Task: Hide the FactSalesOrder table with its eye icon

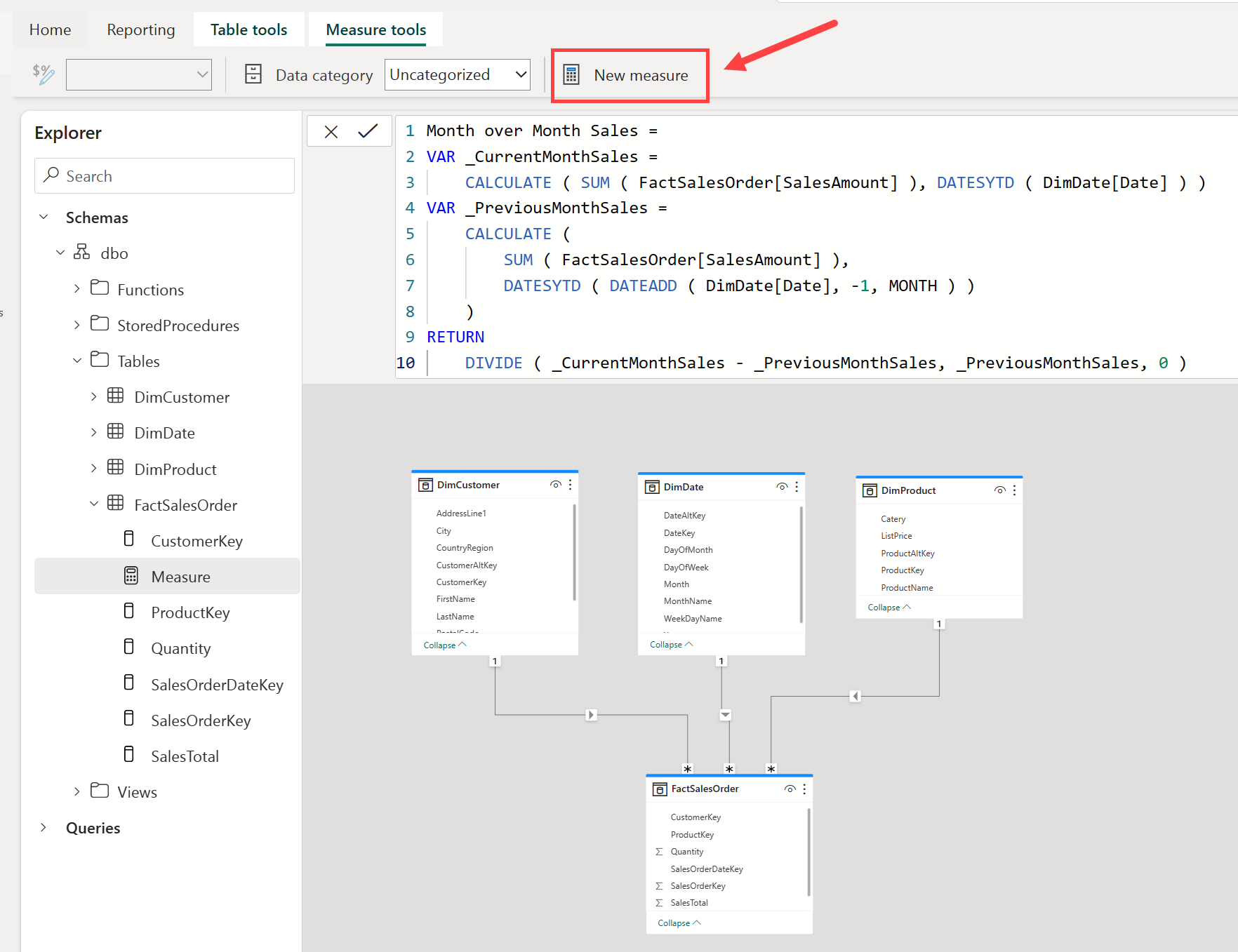Action: (790, 789)
